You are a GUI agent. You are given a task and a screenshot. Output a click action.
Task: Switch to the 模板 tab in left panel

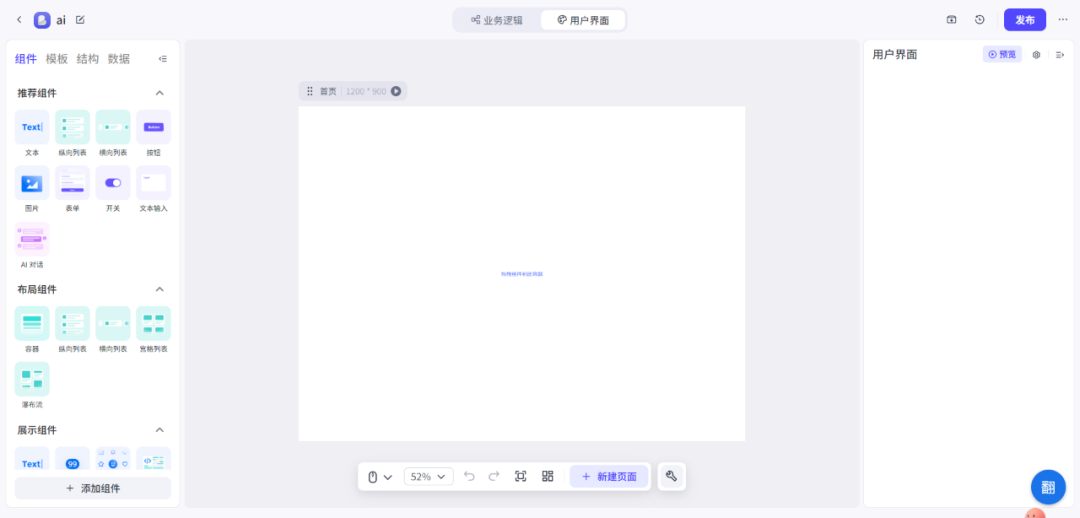point(57,59)
